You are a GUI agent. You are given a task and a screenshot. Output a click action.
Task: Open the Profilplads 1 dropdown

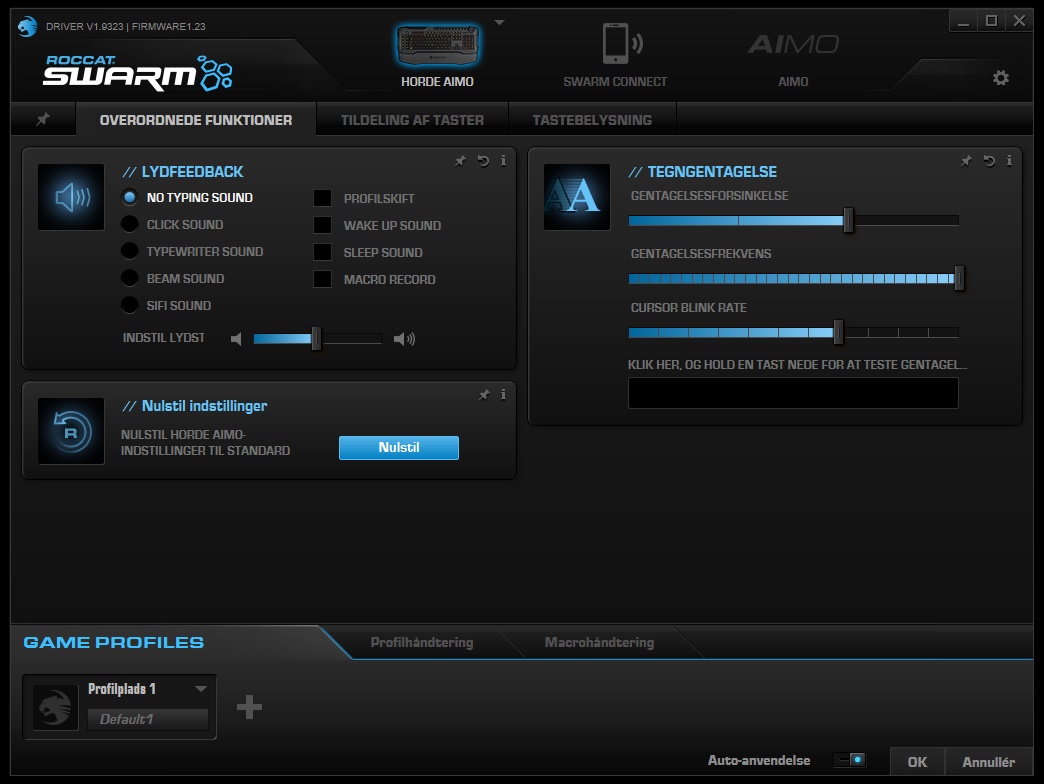pos(200,689)
